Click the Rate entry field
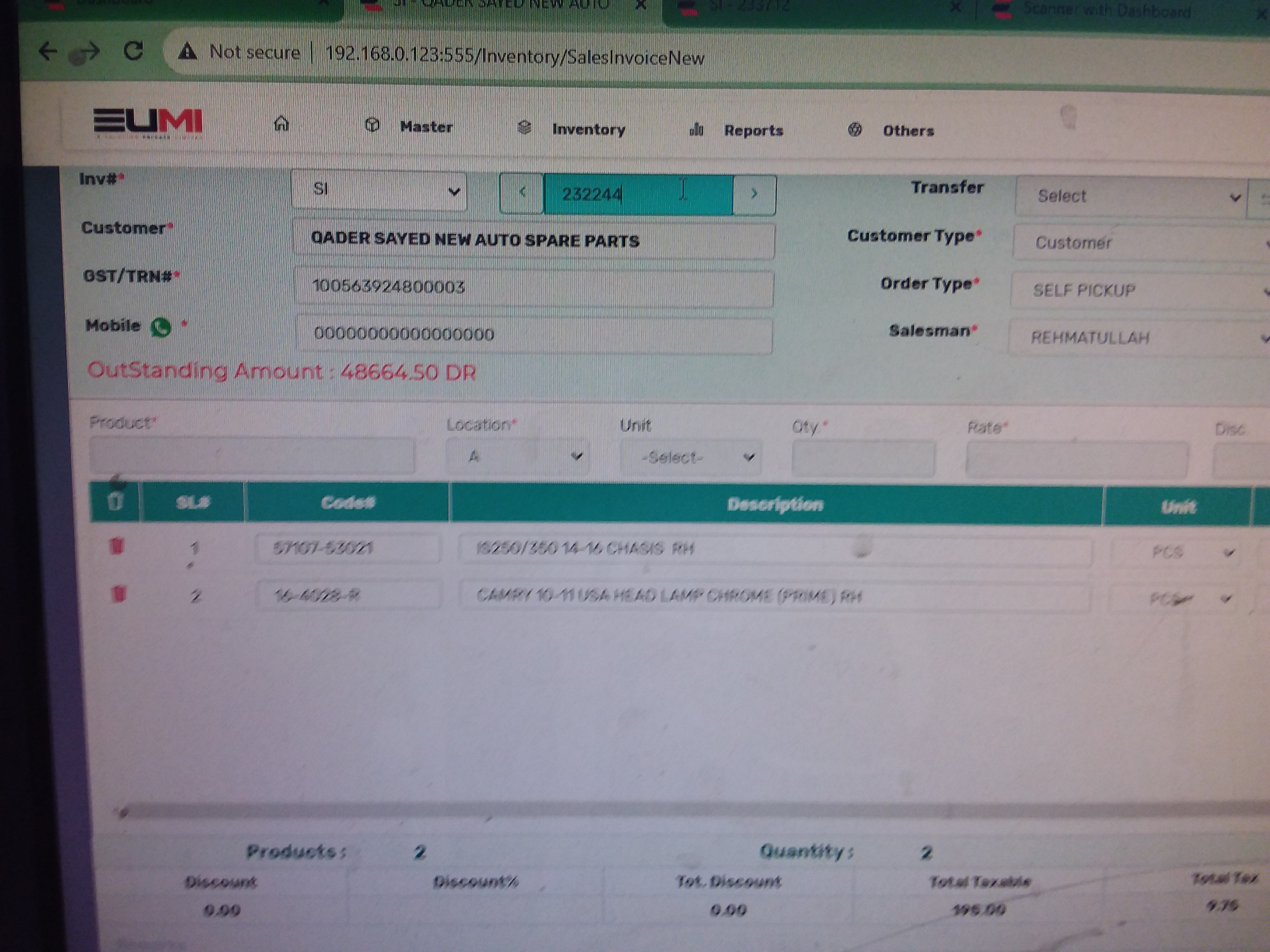Image resolution: width=1270 pixels, height=952 pixels. pos(1077,460)
